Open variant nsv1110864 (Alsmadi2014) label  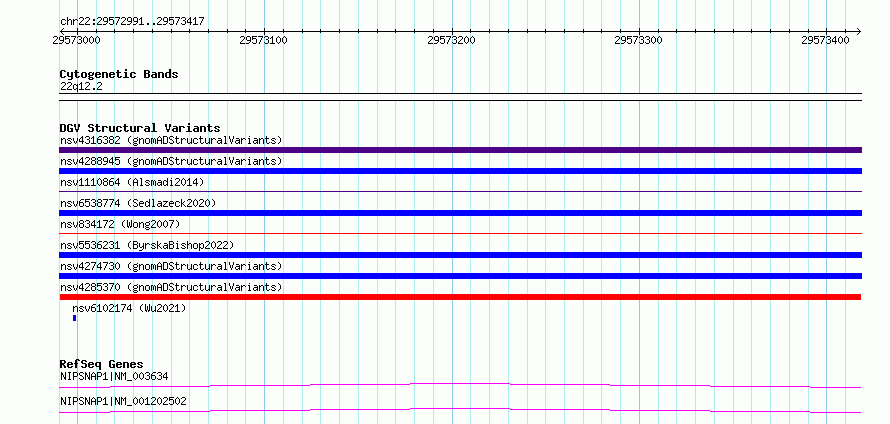tap(132, 182)
